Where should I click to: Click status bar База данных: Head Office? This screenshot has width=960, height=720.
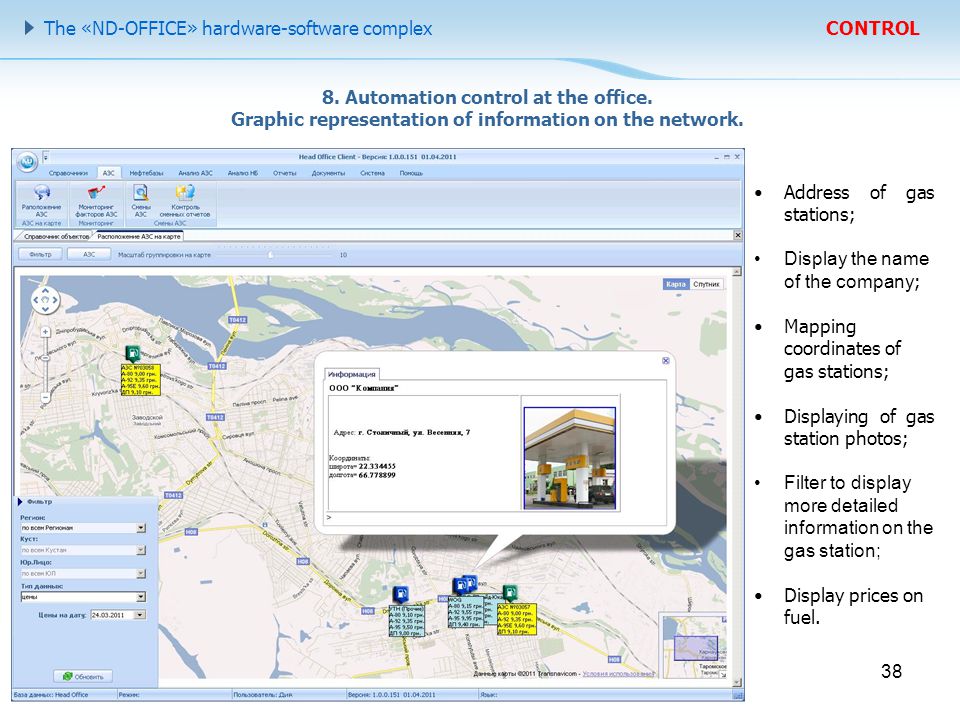(x=51, y=695)
